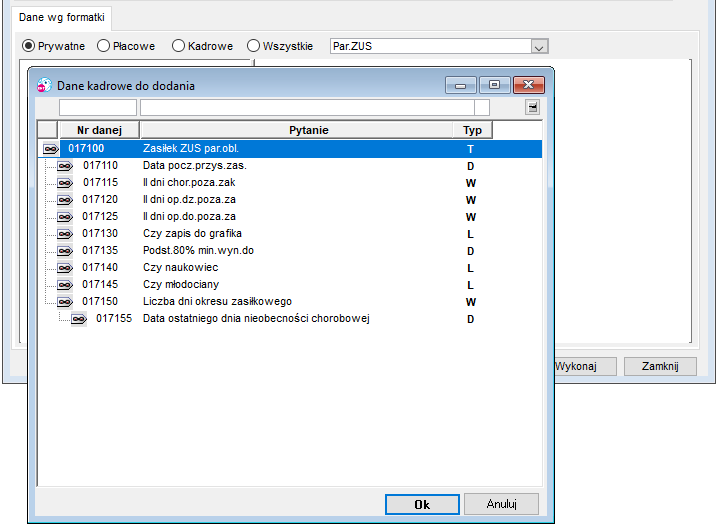Screen dimensions: 719x526
Task: Select row Czy zapis do grafika
Action: click(x=290, y=234)
